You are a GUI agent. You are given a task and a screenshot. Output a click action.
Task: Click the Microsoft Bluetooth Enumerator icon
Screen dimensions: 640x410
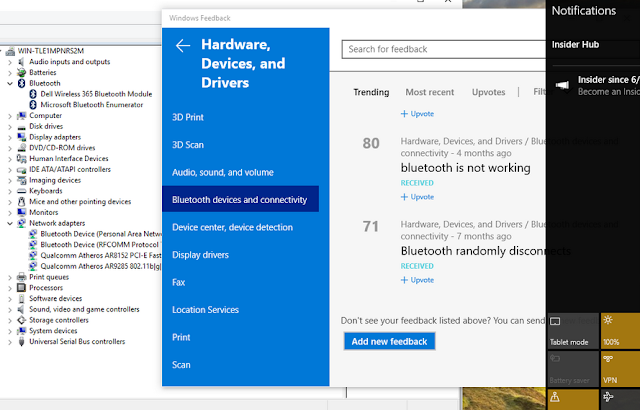(33, 105)
